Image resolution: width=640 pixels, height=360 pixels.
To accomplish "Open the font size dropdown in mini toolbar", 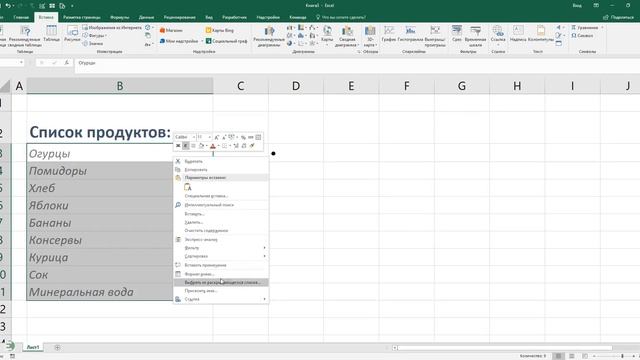I will click(209, 137).
